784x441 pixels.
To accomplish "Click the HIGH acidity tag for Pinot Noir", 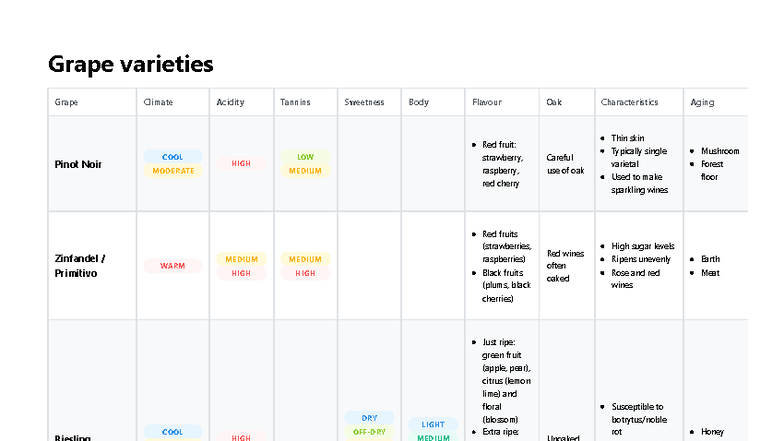I will point(241,164).
